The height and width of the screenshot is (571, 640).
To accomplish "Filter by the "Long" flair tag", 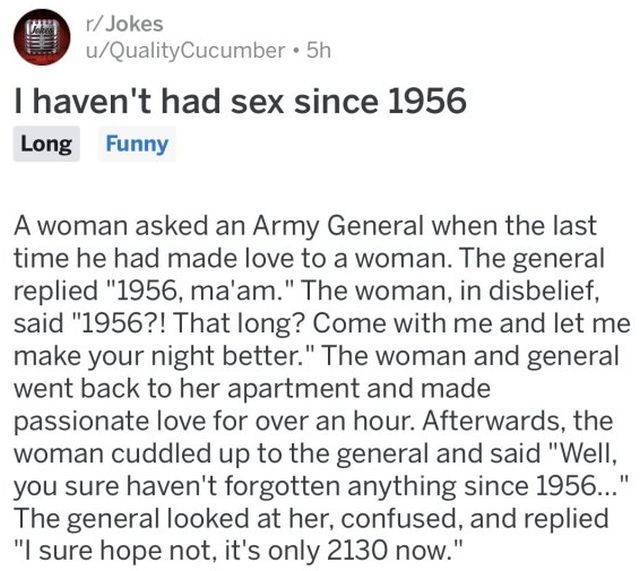I will 46,144.
